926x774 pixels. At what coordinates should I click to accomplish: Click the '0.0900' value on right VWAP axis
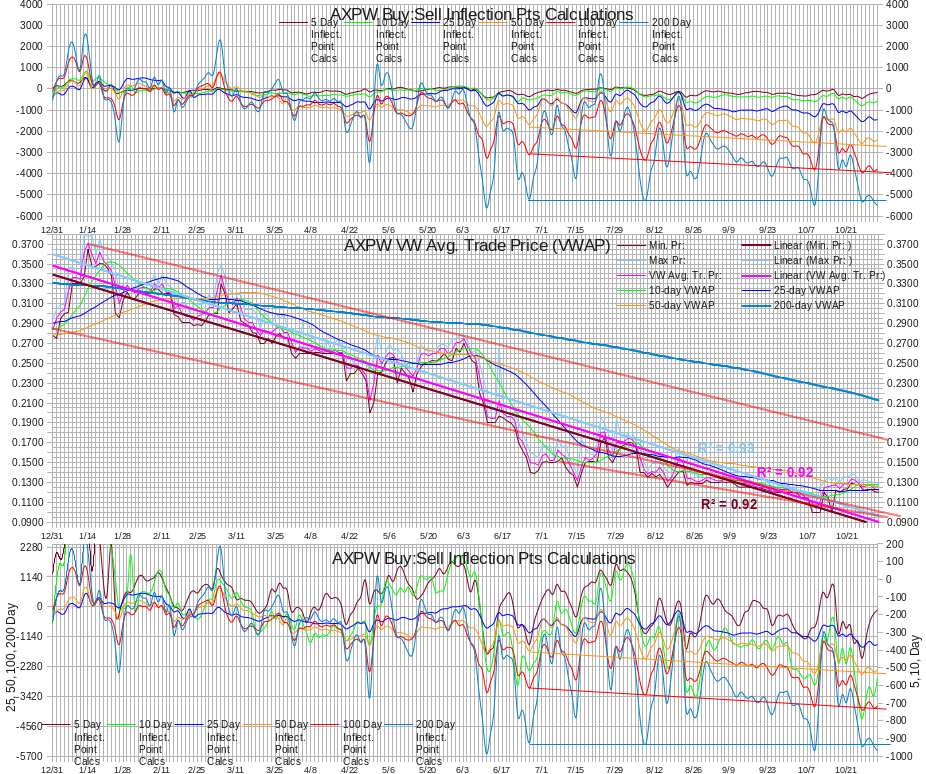(x=903, y=522)
